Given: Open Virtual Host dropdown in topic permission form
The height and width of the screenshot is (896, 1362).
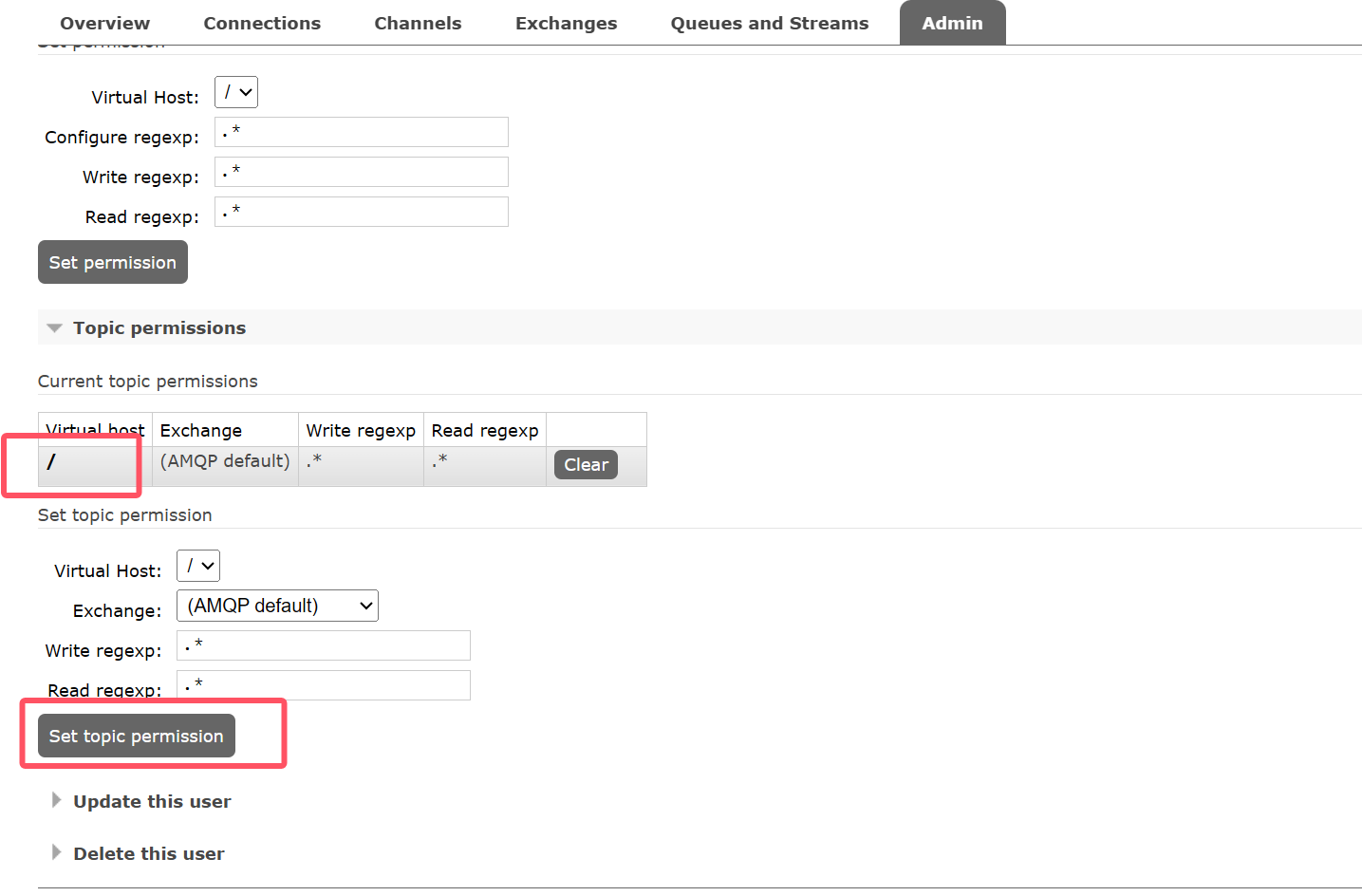Looking at the screenshot, I should click(198, 567).
